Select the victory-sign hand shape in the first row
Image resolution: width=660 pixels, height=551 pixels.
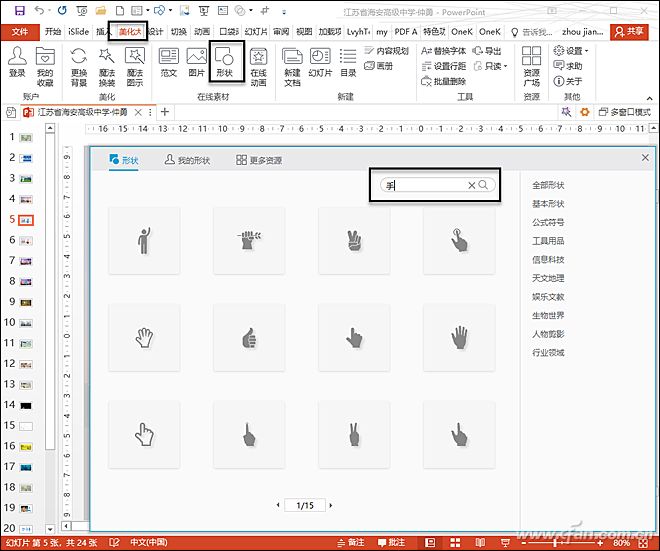click(354, 240)
